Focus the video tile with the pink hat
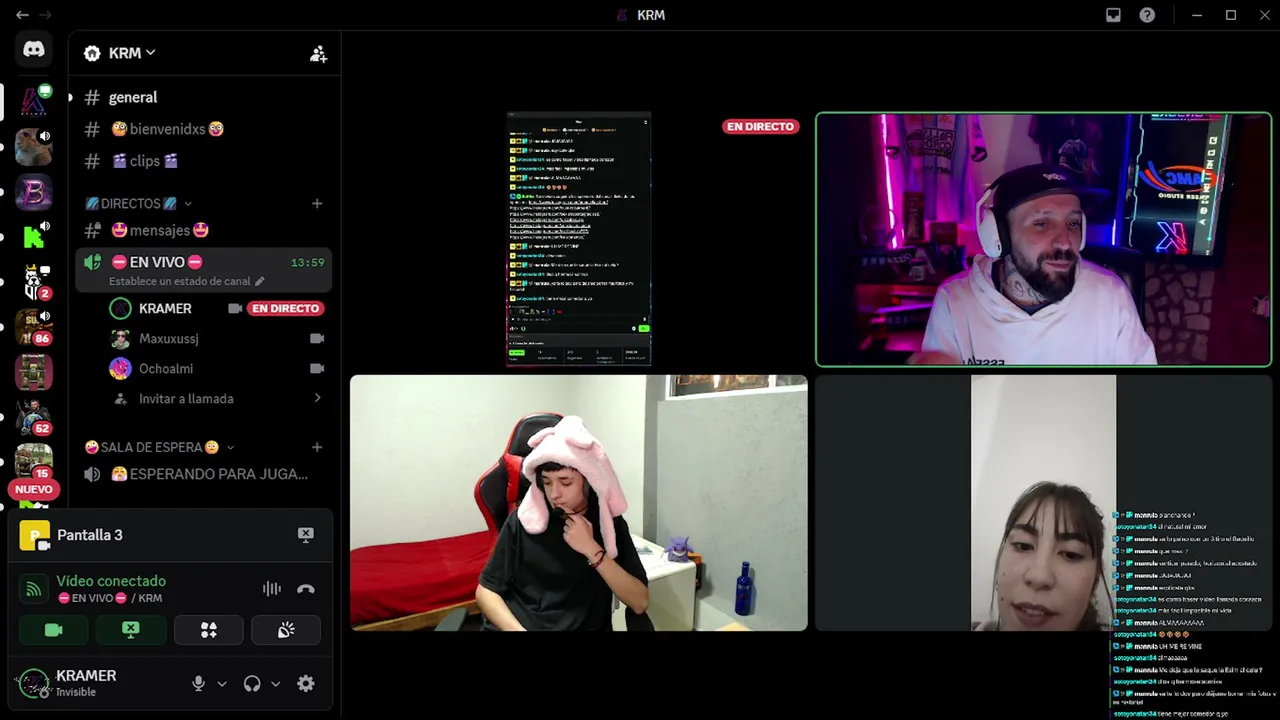This screenshot has height=720, width=1280. coord(579,503)
